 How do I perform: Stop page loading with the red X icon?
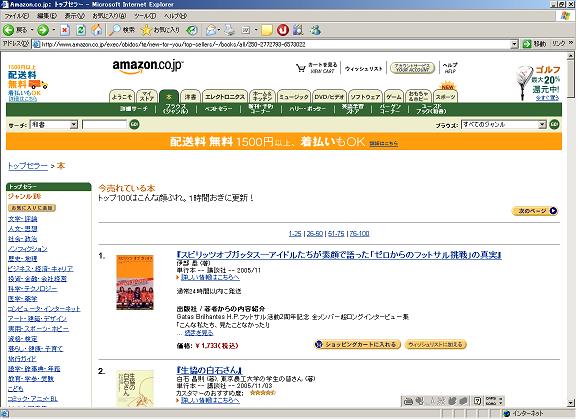coord(65,30)
